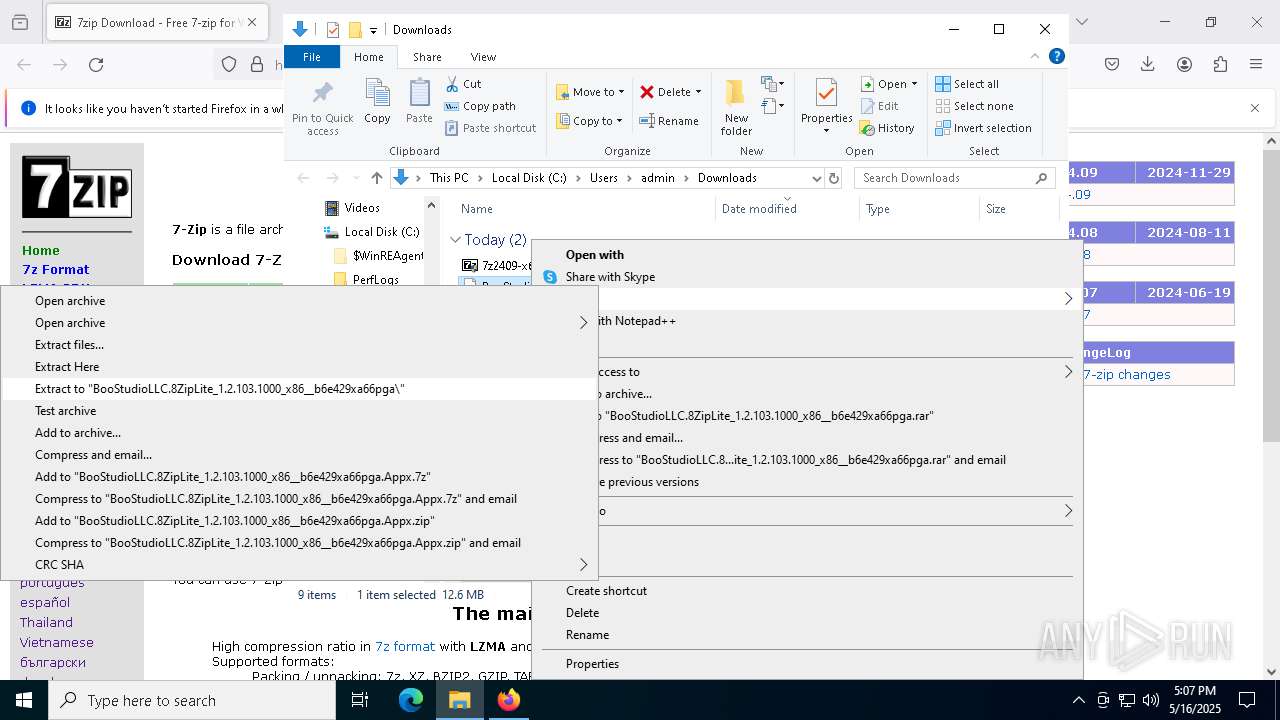Select Share with Skype context entry

pyautogui.click(x=807, y=277)
